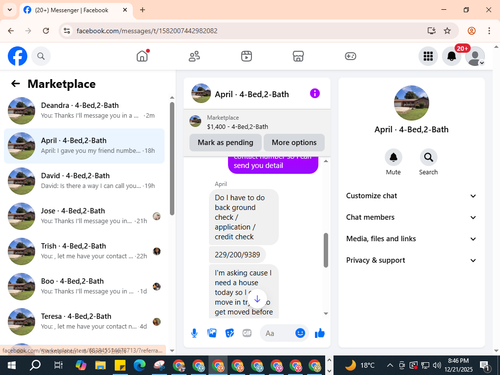This screenshot has width=500, height=375.
Task: Open the Marketplace storefront icon
Action: click(x=298, y=56)
